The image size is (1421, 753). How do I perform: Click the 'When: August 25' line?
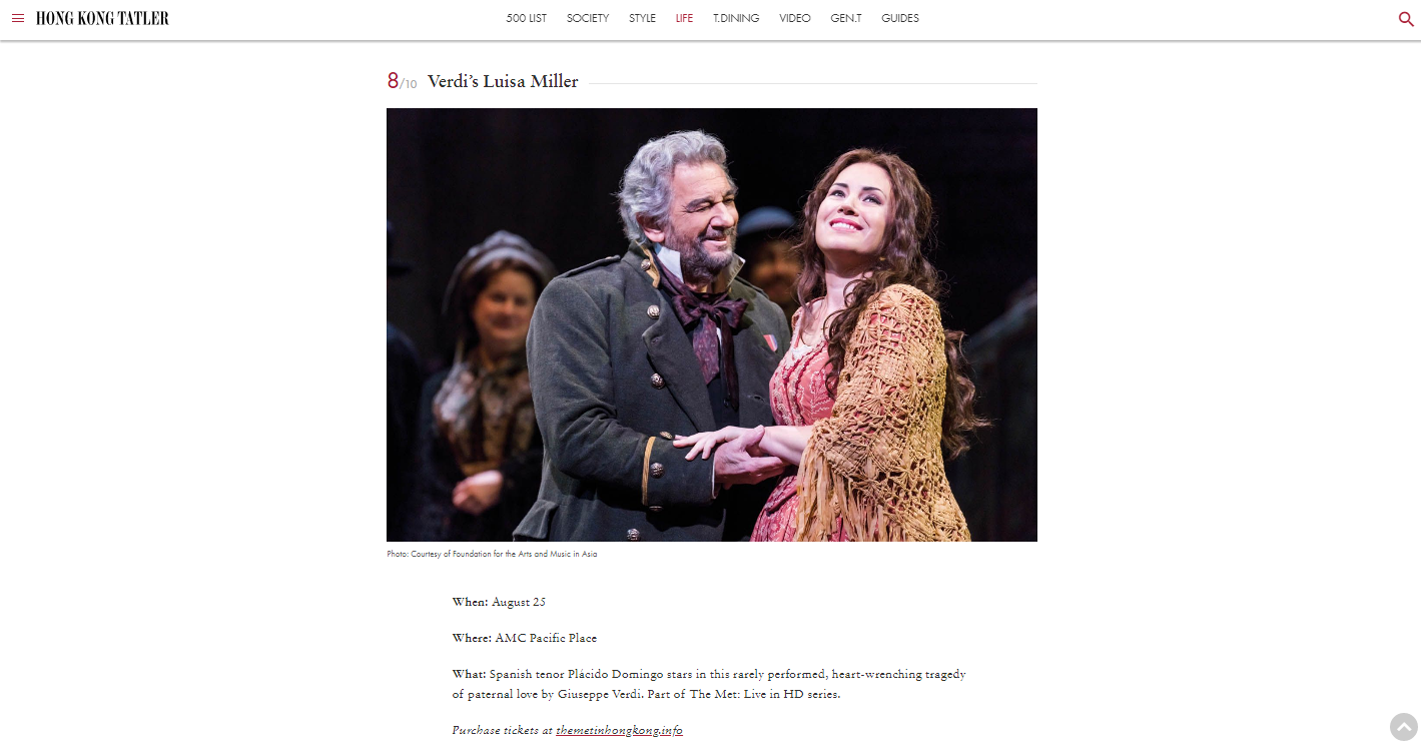point(499,602)
